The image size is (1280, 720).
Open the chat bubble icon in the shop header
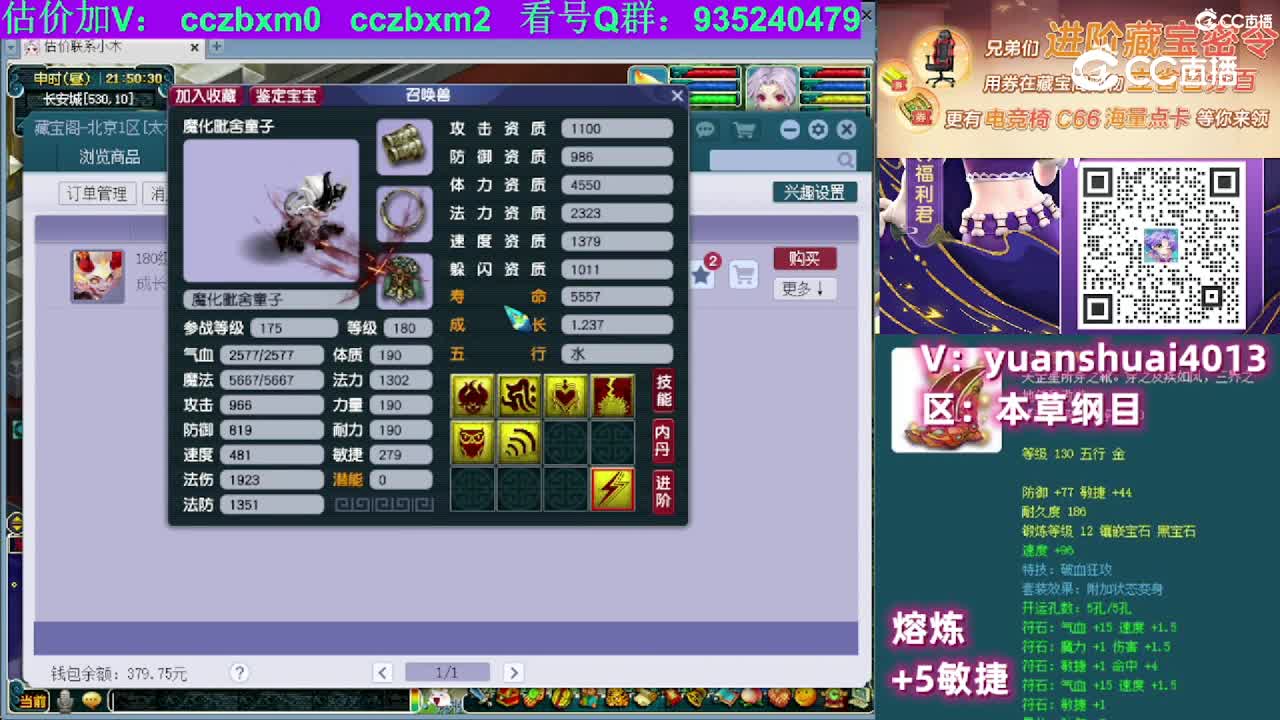705,130
